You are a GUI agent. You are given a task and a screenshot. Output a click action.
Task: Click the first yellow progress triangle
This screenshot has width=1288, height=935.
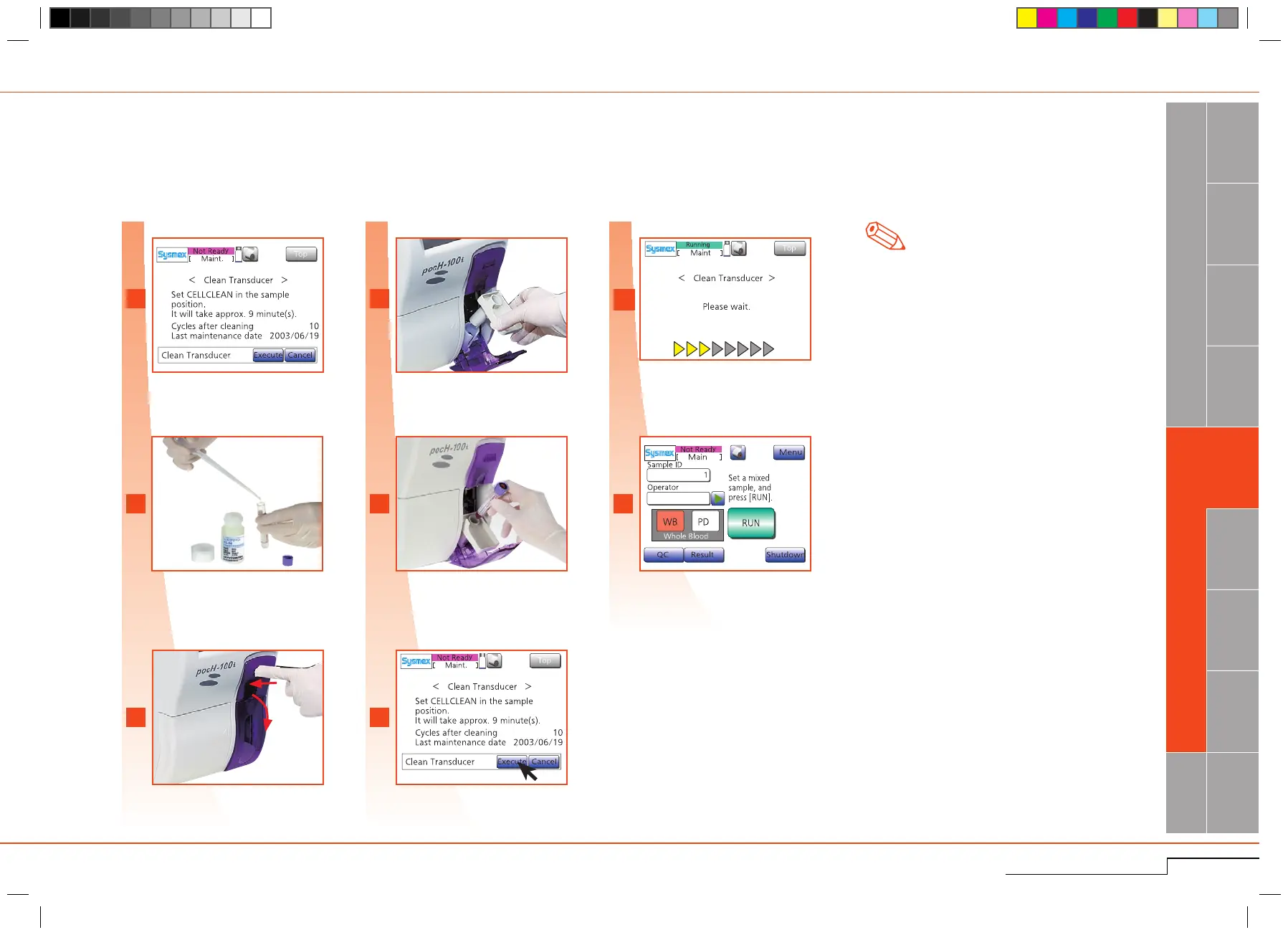[679, 349]
